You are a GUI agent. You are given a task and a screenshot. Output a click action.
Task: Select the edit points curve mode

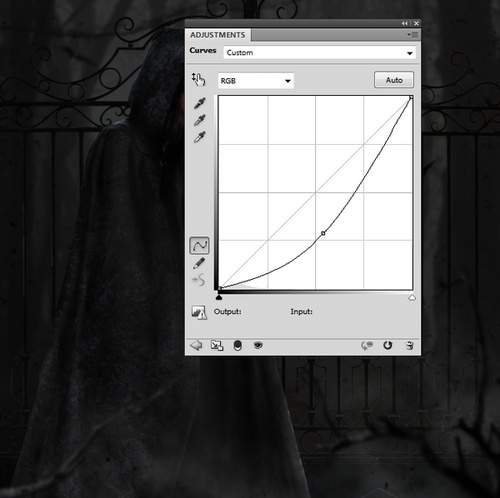pos(199,246)
